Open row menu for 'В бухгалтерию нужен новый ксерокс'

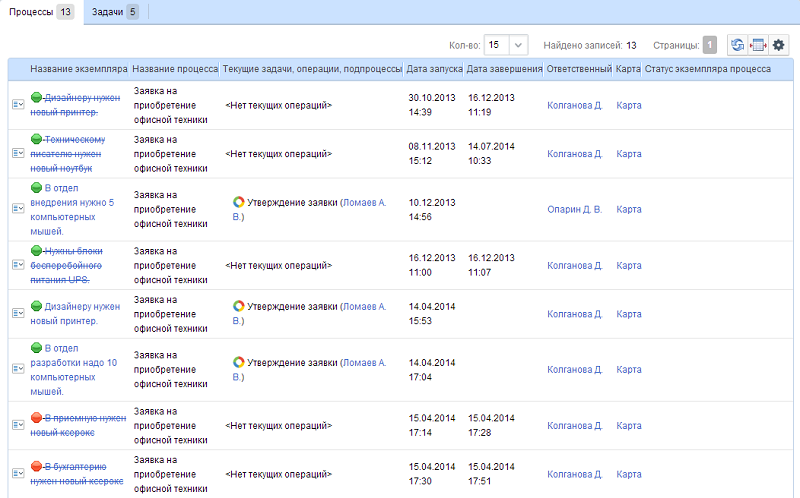pyautogui.click(x=18, y=474)
